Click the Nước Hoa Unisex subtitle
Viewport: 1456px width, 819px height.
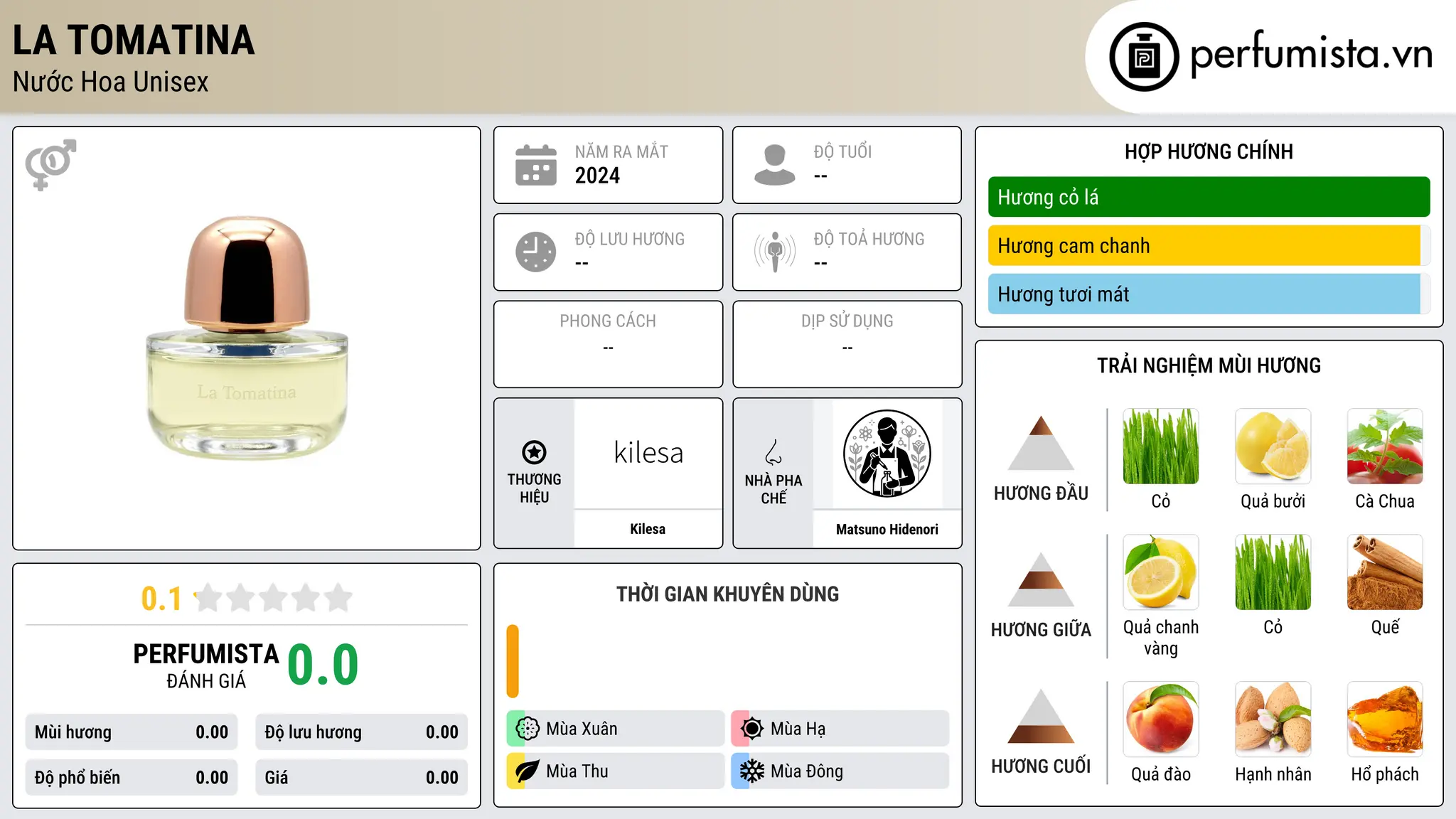pyautogui.click(x=111, y=82)
